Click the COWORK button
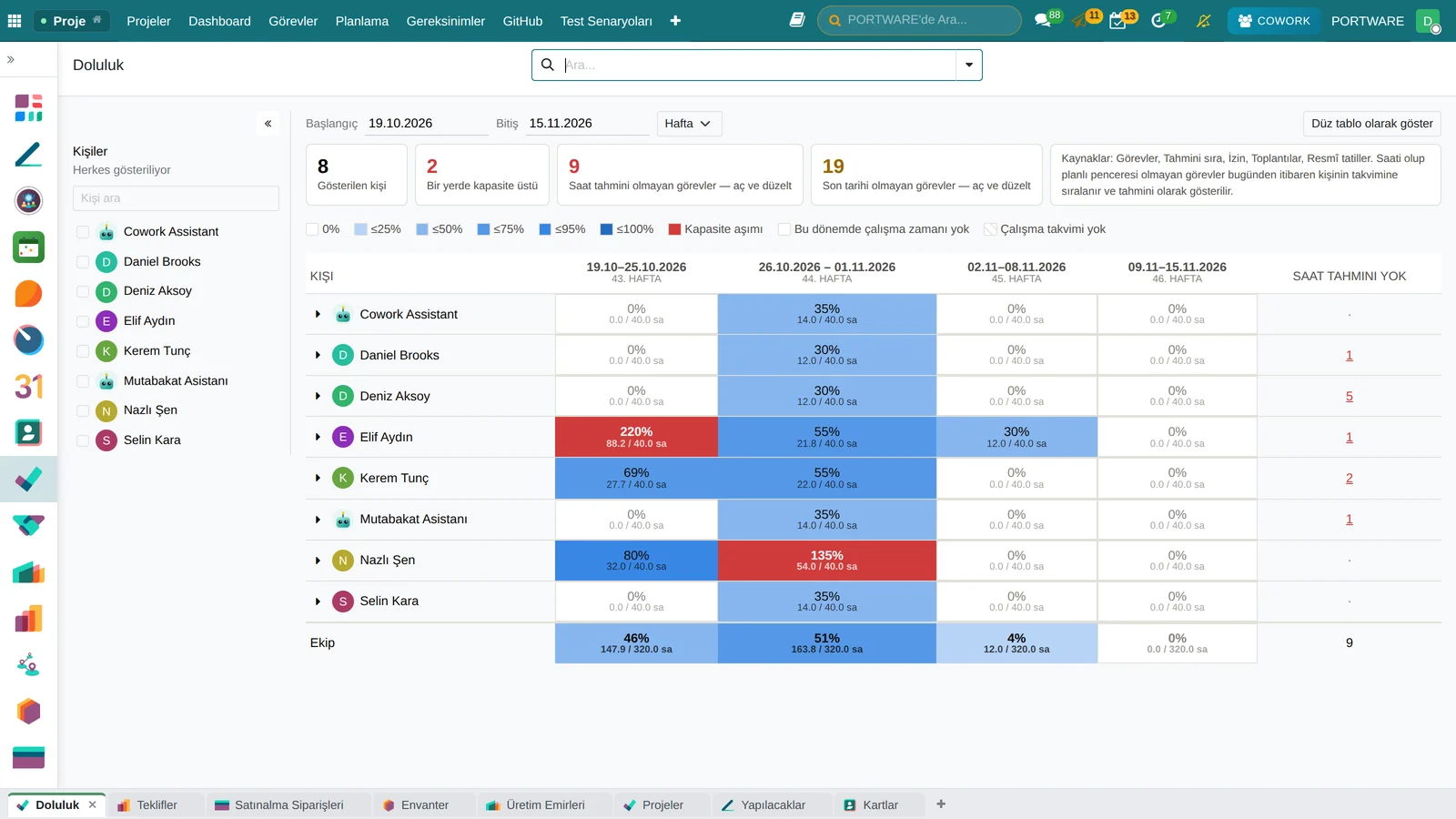 point(1274,20)
